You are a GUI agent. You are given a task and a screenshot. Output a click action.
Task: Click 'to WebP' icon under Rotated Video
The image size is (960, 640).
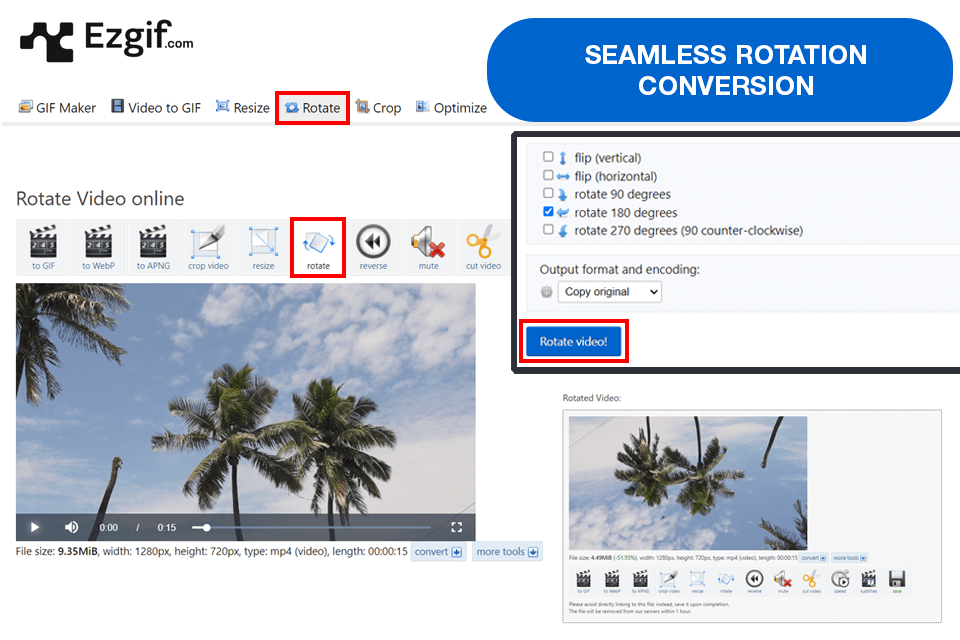612,581
